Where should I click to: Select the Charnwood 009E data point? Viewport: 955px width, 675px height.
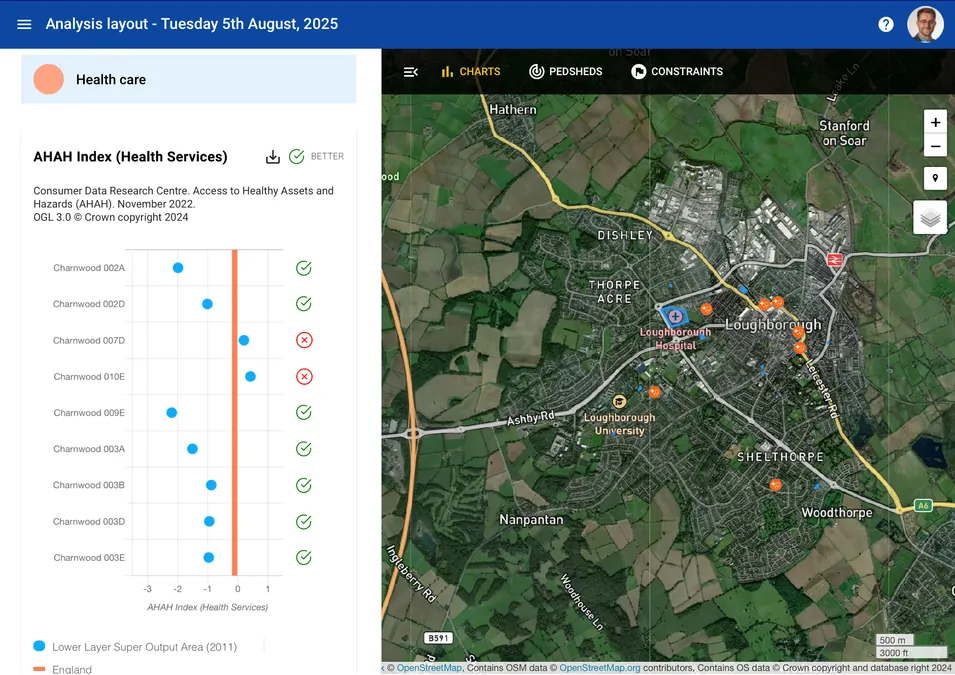[x=172, y=412]
